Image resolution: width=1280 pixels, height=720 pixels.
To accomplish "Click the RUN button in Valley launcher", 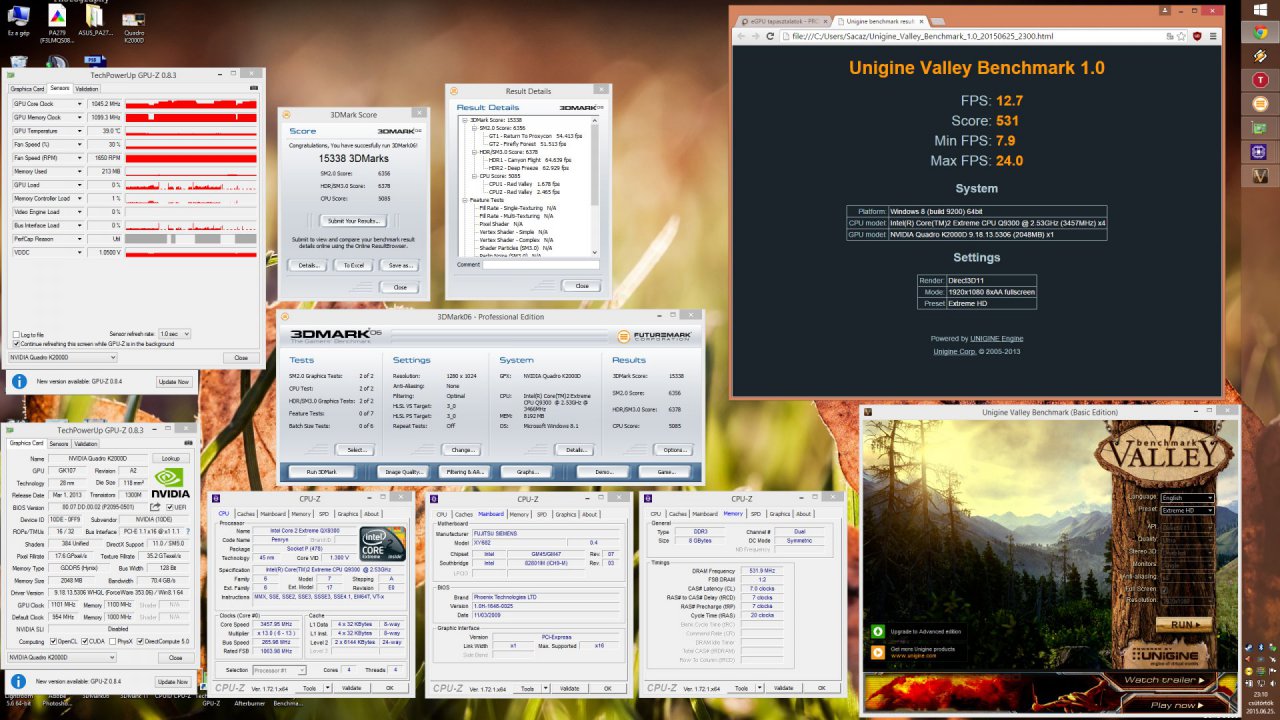I will [1185, 624].
